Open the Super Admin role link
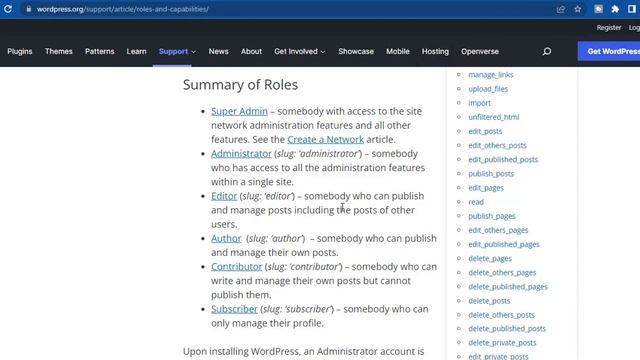 (239, 111)
